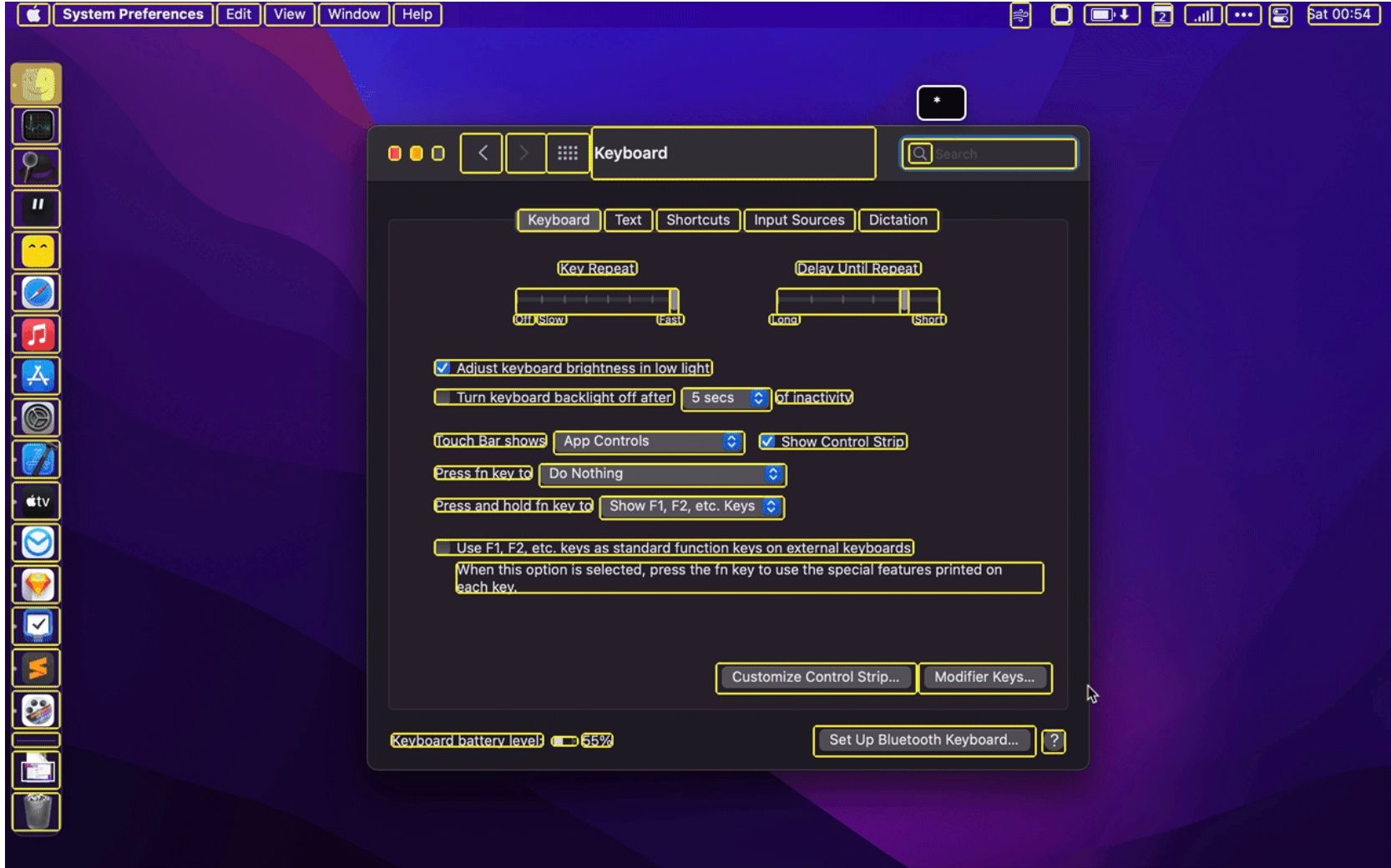Open Touch Bar shows App Controls dropdown

[x=649, y=442]
